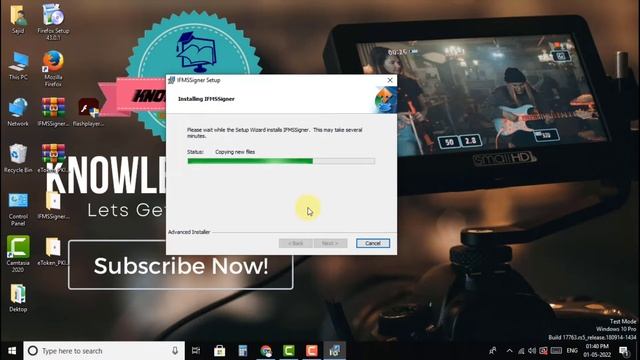Open the Windows Start menu
The width and height of the screenshot is (640, 360).
click(x=12, y=351)
